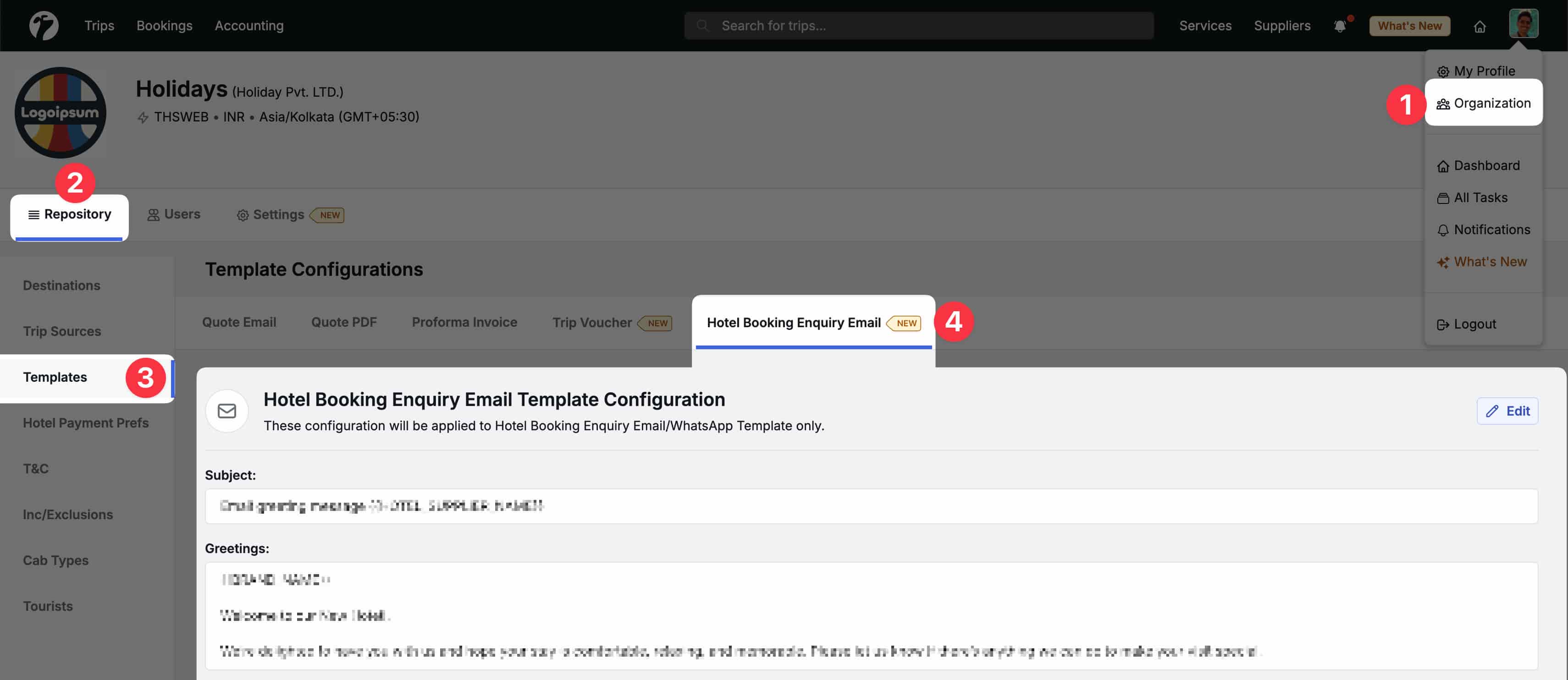Select Templates in the left sidebar
This screenshot has width=1568, height=680.
tap(55, 377)
